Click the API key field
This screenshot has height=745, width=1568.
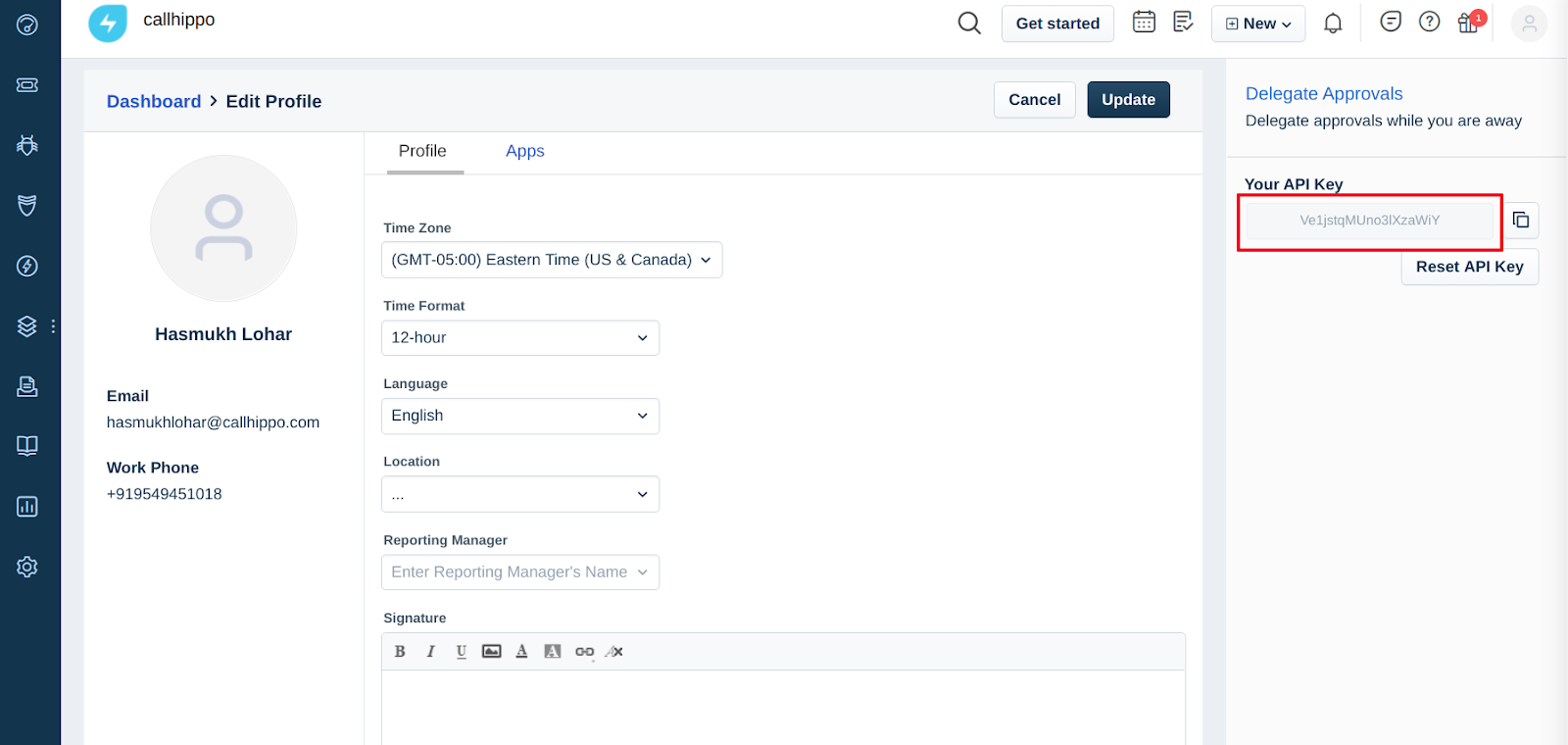(x=1370, y=221)
